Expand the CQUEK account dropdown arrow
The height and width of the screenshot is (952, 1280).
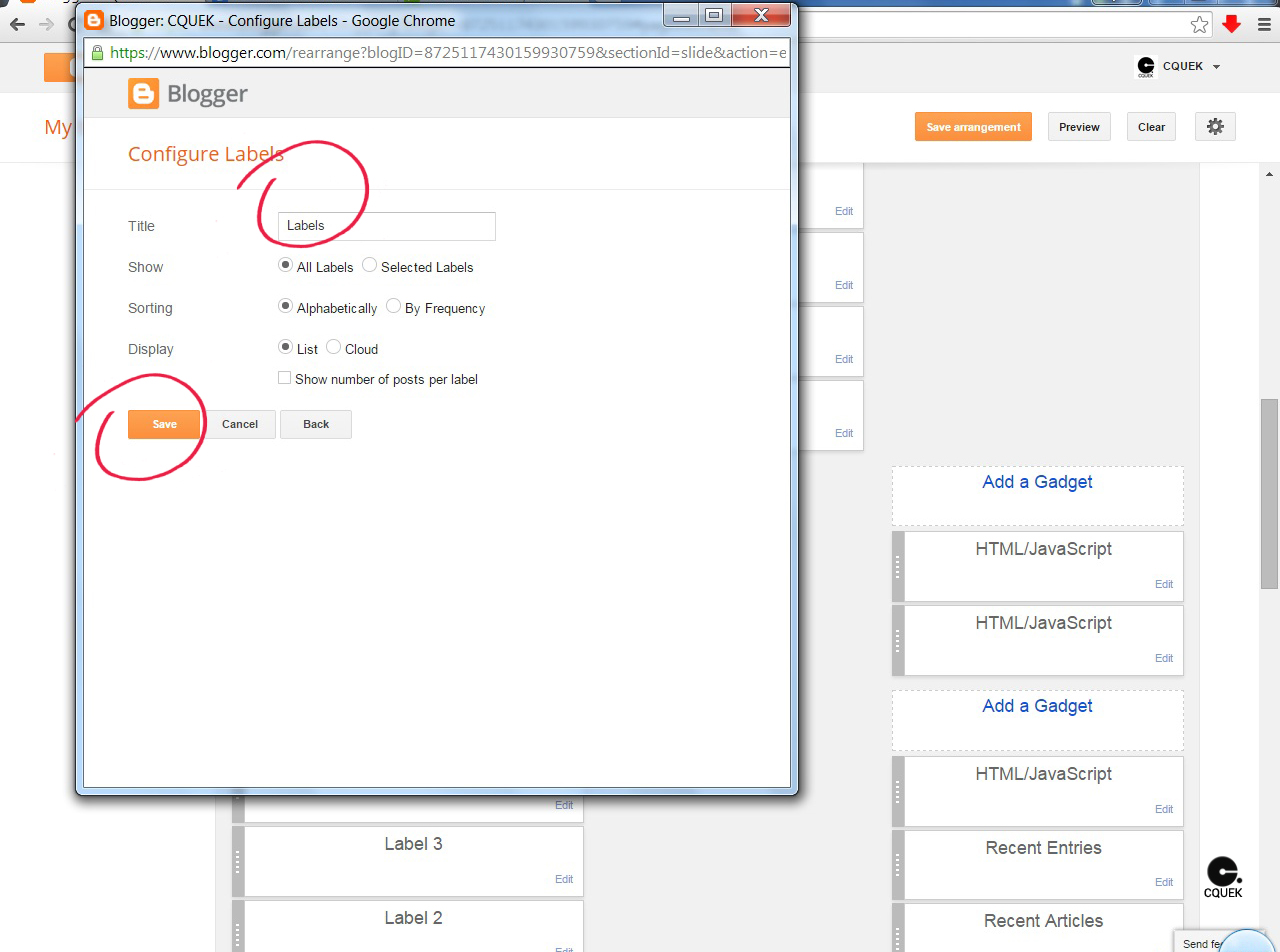pyautogui.click(x=1216, y=67)
